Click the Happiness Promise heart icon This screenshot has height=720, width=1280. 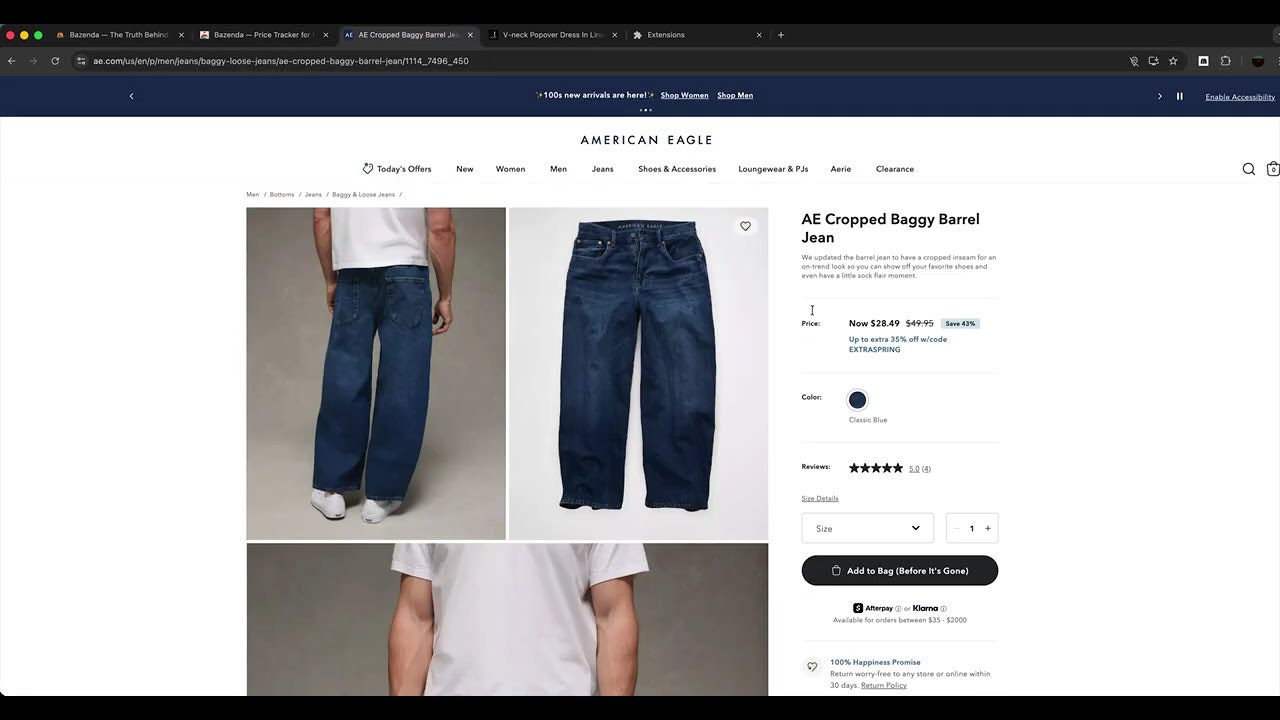812,666
